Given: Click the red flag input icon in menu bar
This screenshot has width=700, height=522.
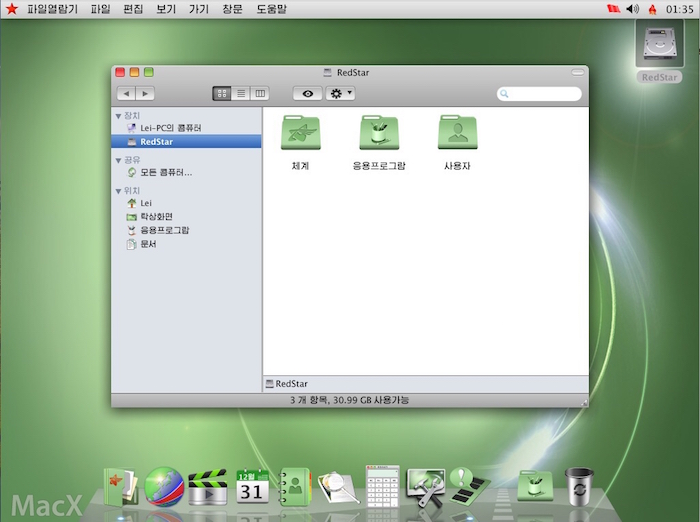Looking at the screenshot, I should click(x=613, y=8).
